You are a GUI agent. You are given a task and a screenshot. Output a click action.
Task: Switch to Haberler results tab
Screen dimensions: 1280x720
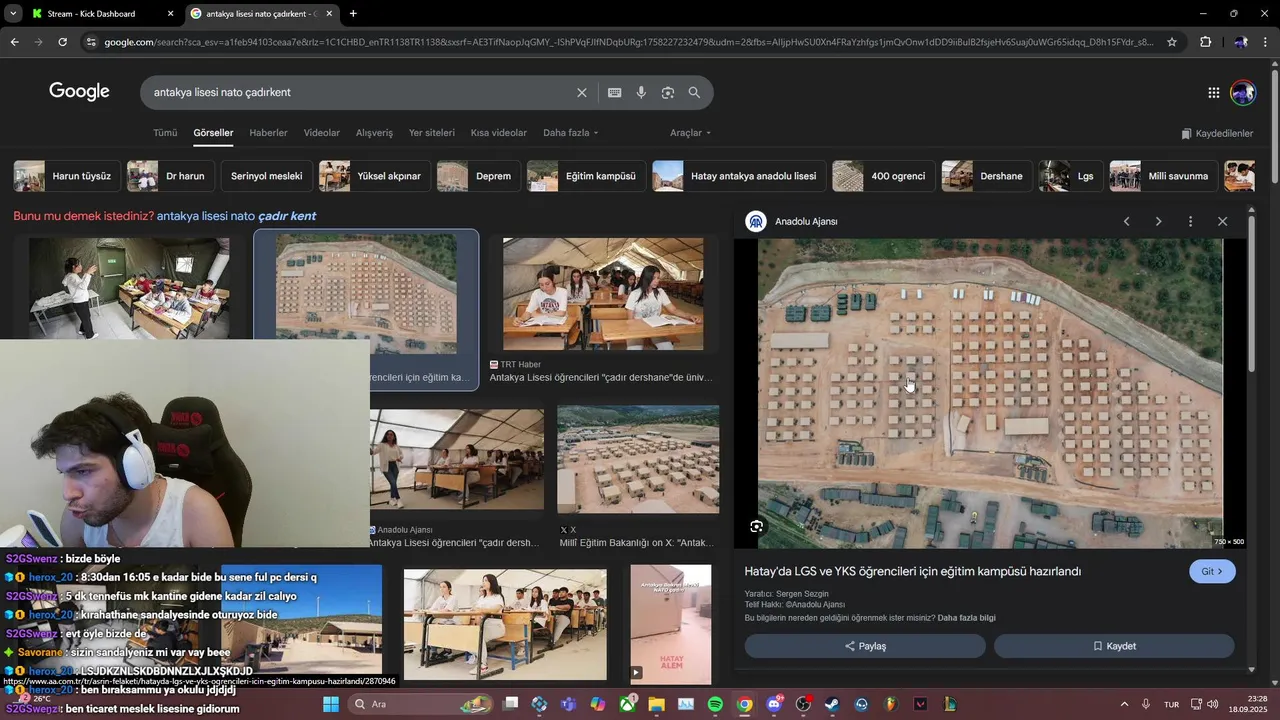point(268,133)
